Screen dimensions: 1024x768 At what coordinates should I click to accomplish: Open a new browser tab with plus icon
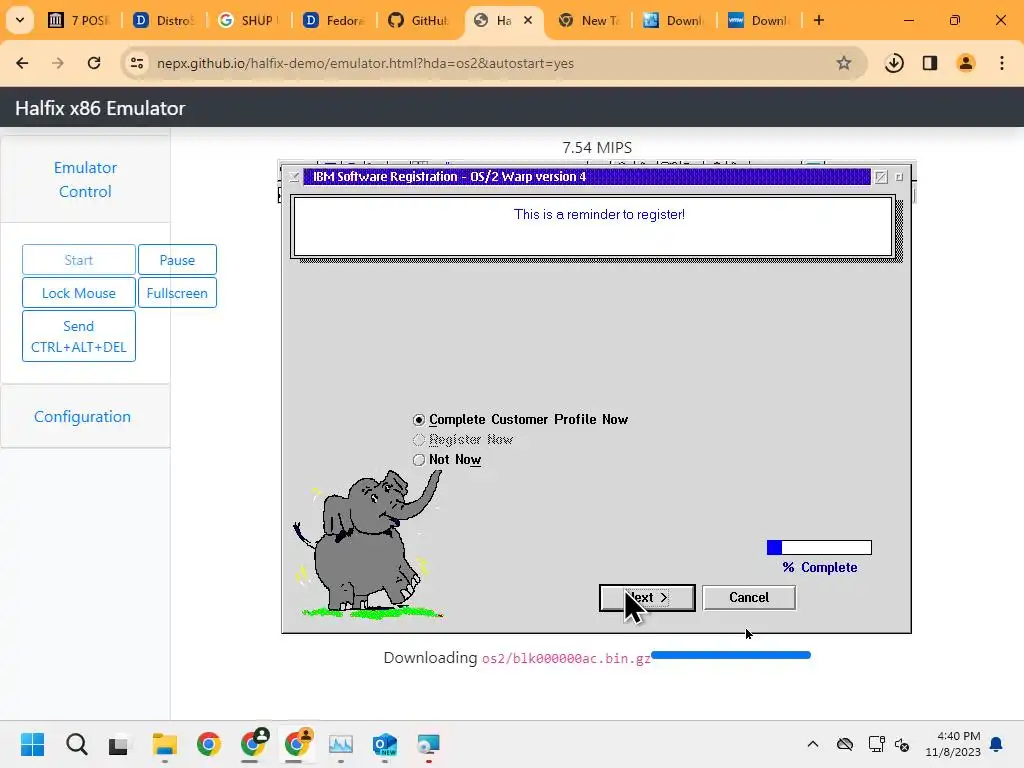819,20
